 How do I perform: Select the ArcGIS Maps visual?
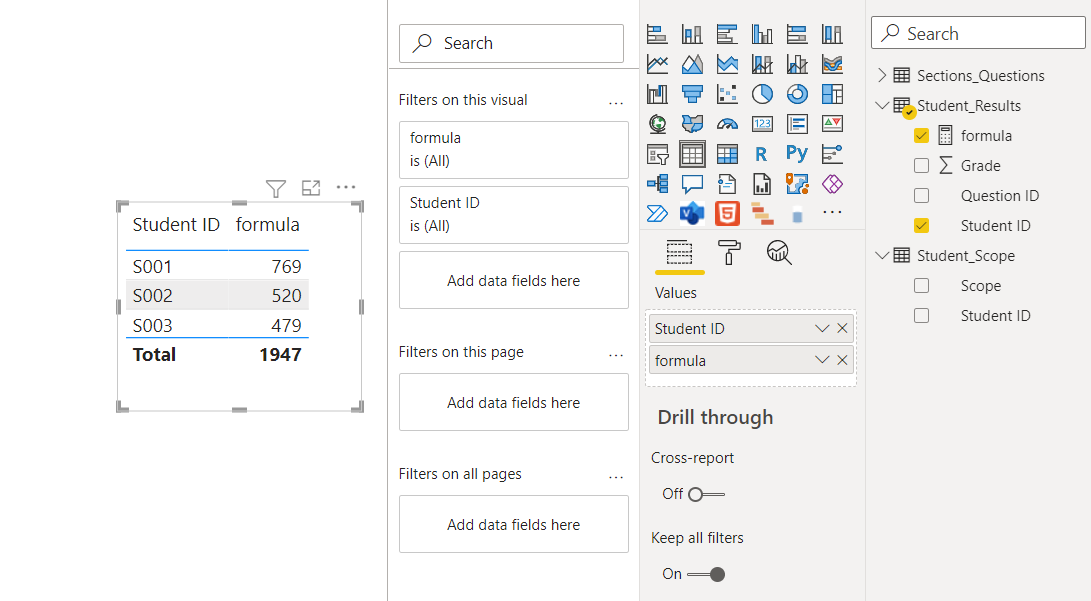(x=797, y=184)
